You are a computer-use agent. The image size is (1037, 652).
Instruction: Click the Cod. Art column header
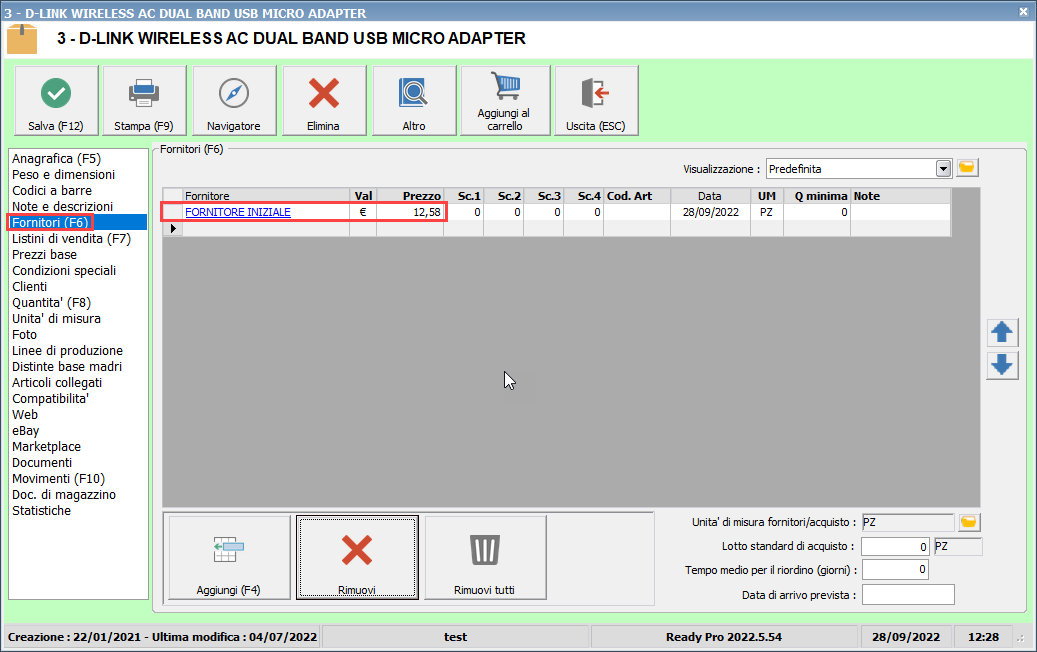coord(637,196)
